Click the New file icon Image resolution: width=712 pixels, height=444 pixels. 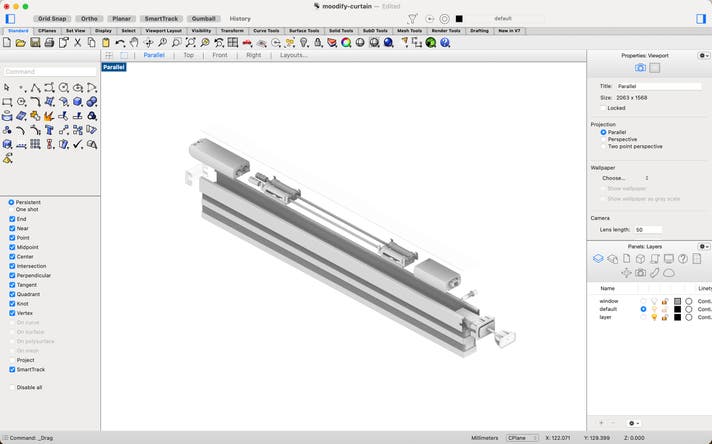[7, 43]
